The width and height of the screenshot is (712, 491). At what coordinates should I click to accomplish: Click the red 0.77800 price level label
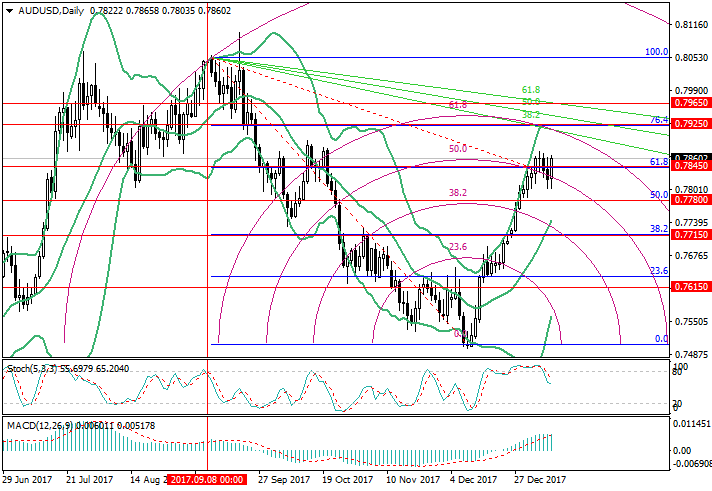[691, 200]
